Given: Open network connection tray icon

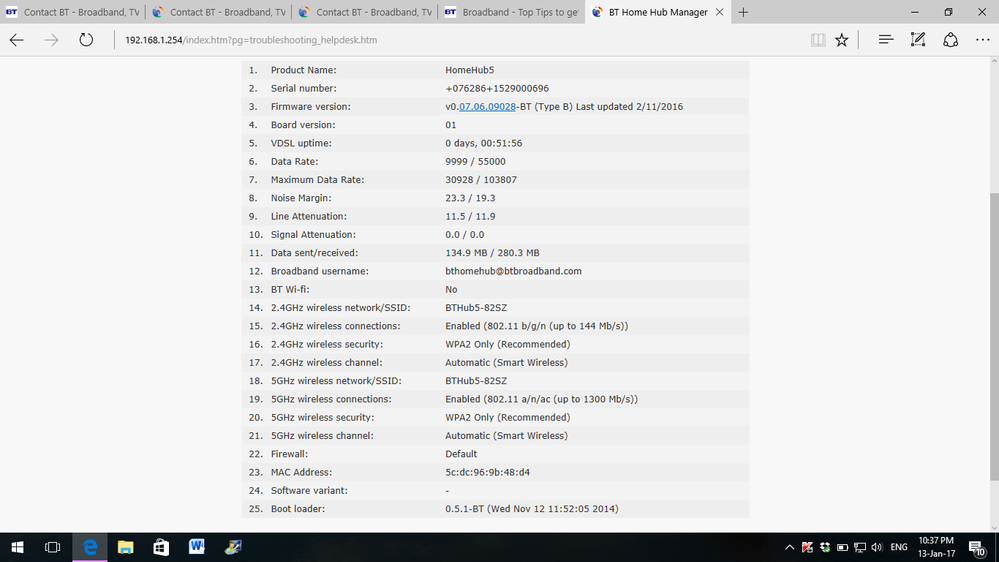Looking at the screenshot, I should coord(860,547).
